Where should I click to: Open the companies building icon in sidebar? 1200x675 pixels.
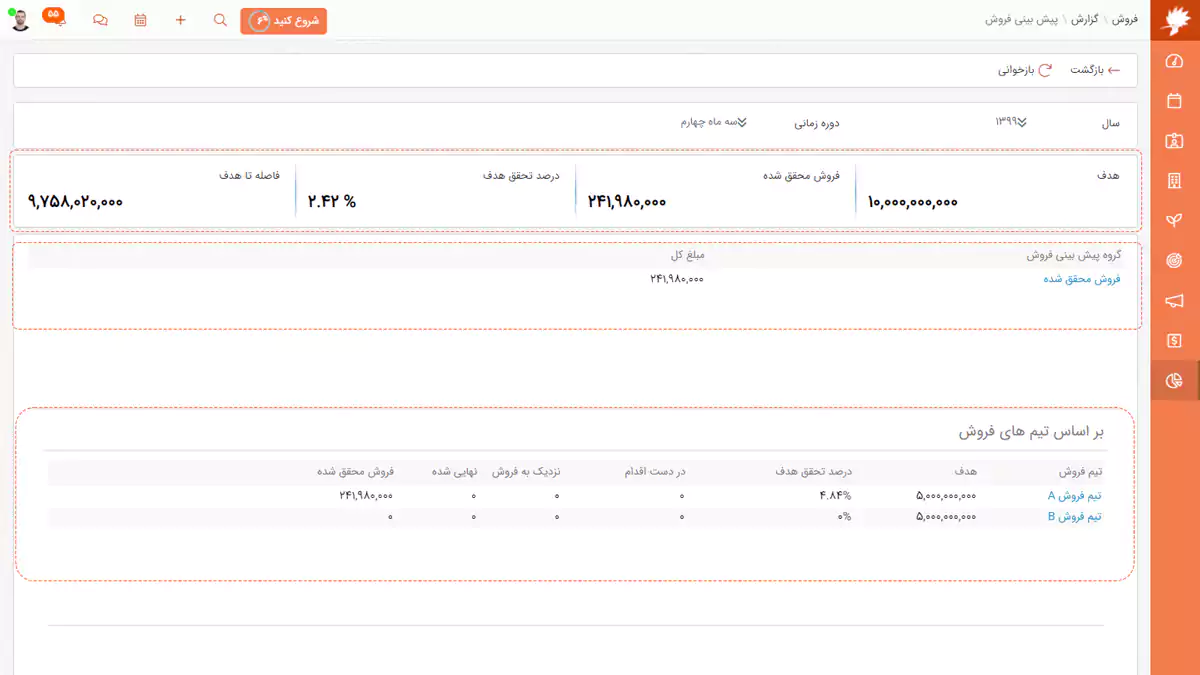(x=1175, y=181)
